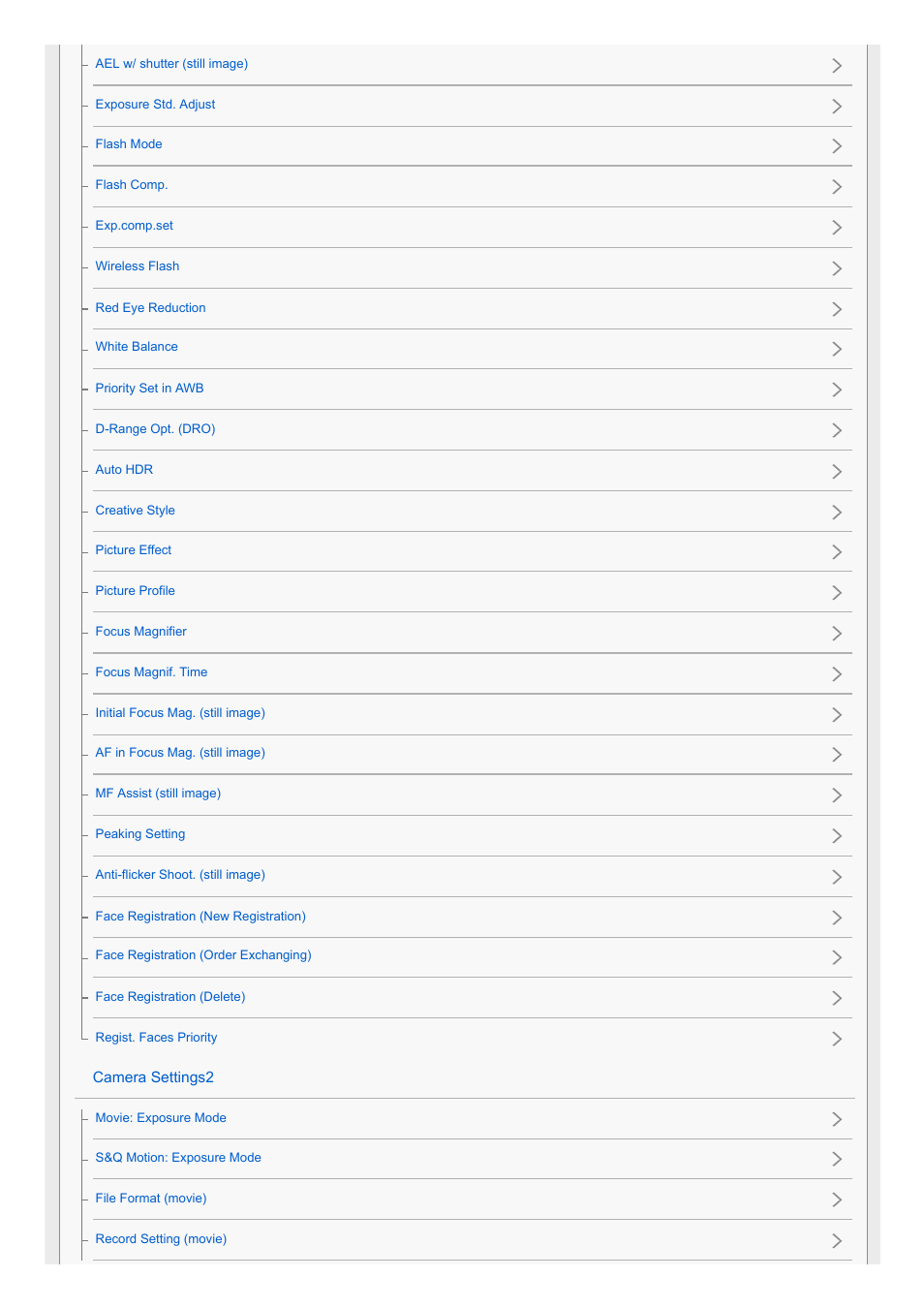
Task: Select the Picture Effect tree item
Action: (134, 550)
